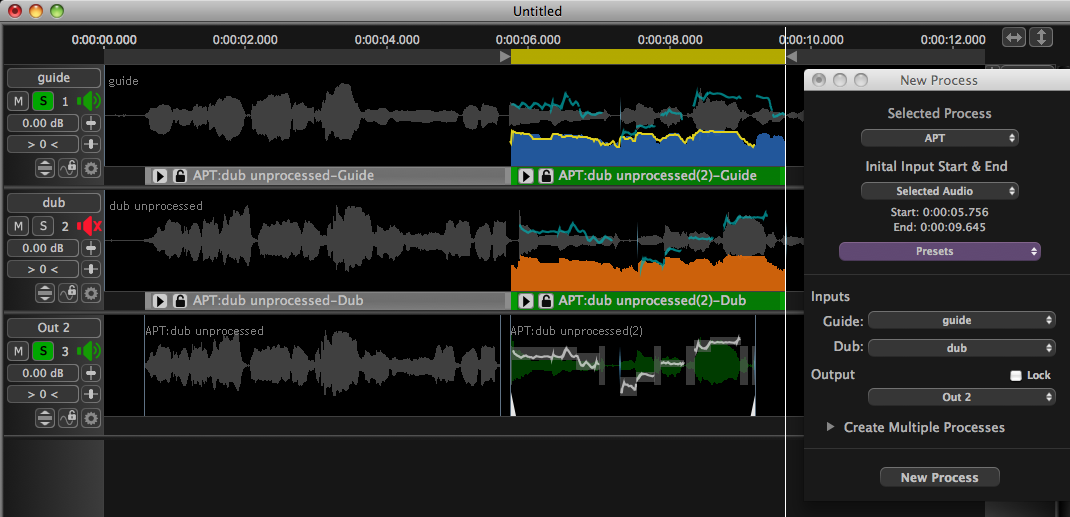Image resolution: width=1070 pixels, height=517 pixels.
Task: Click the dub track waveform lock icon
Action: click(68, 293)
